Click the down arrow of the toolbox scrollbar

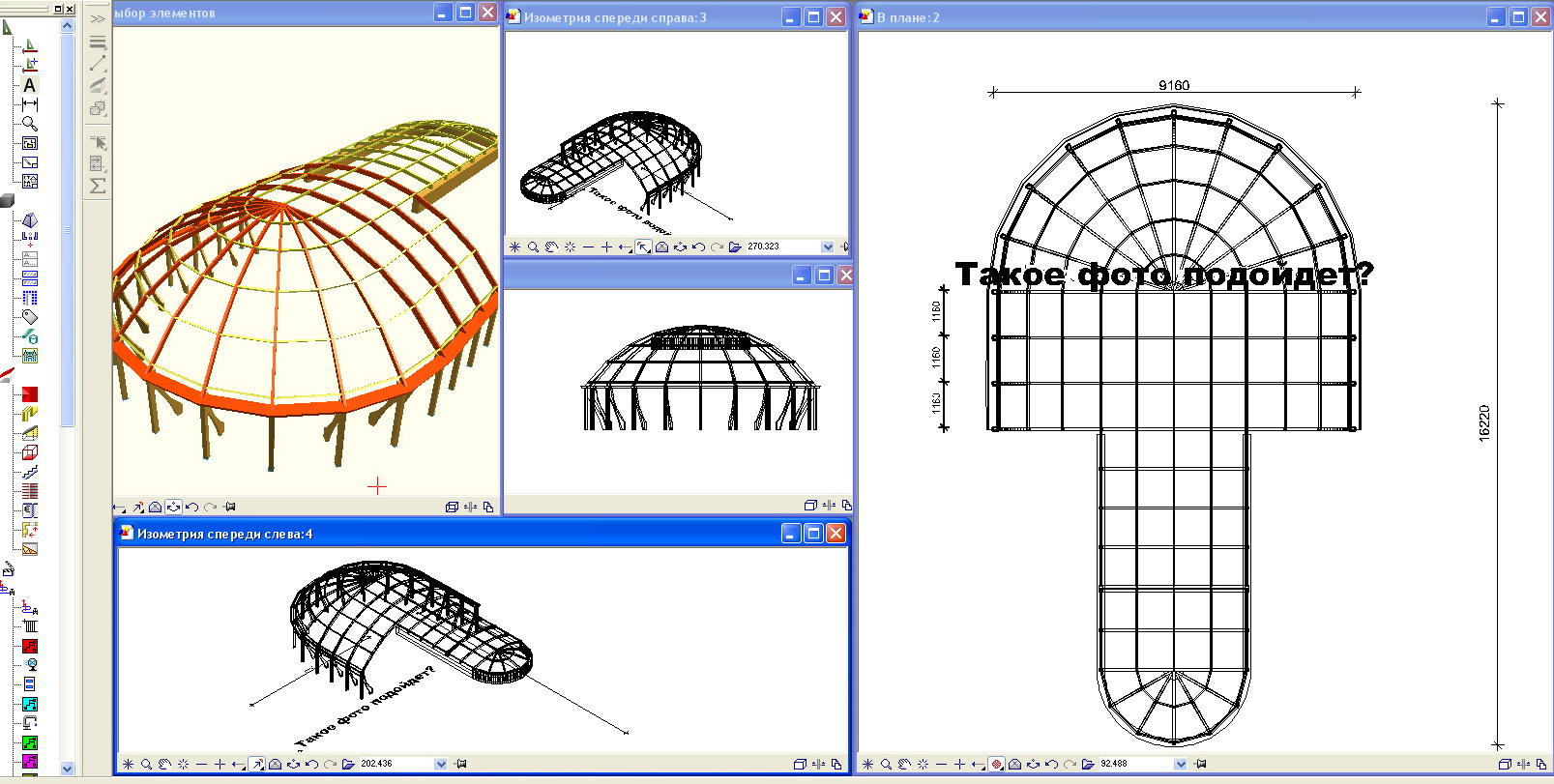pyautogui.click(x=67, y=769)
